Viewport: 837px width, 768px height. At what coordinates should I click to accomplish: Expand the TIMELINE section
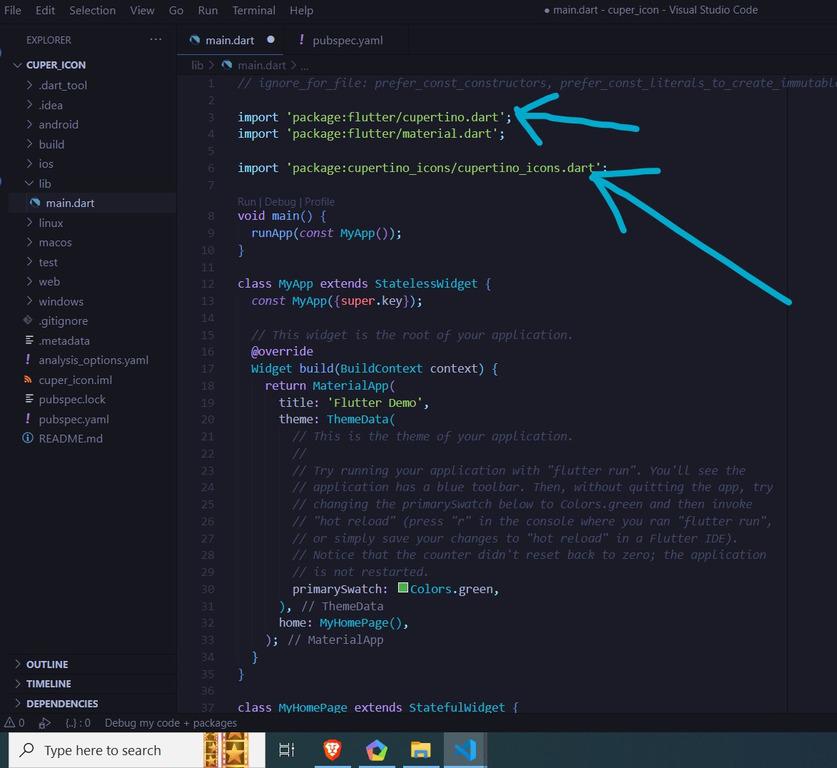(x=48, y=684)
